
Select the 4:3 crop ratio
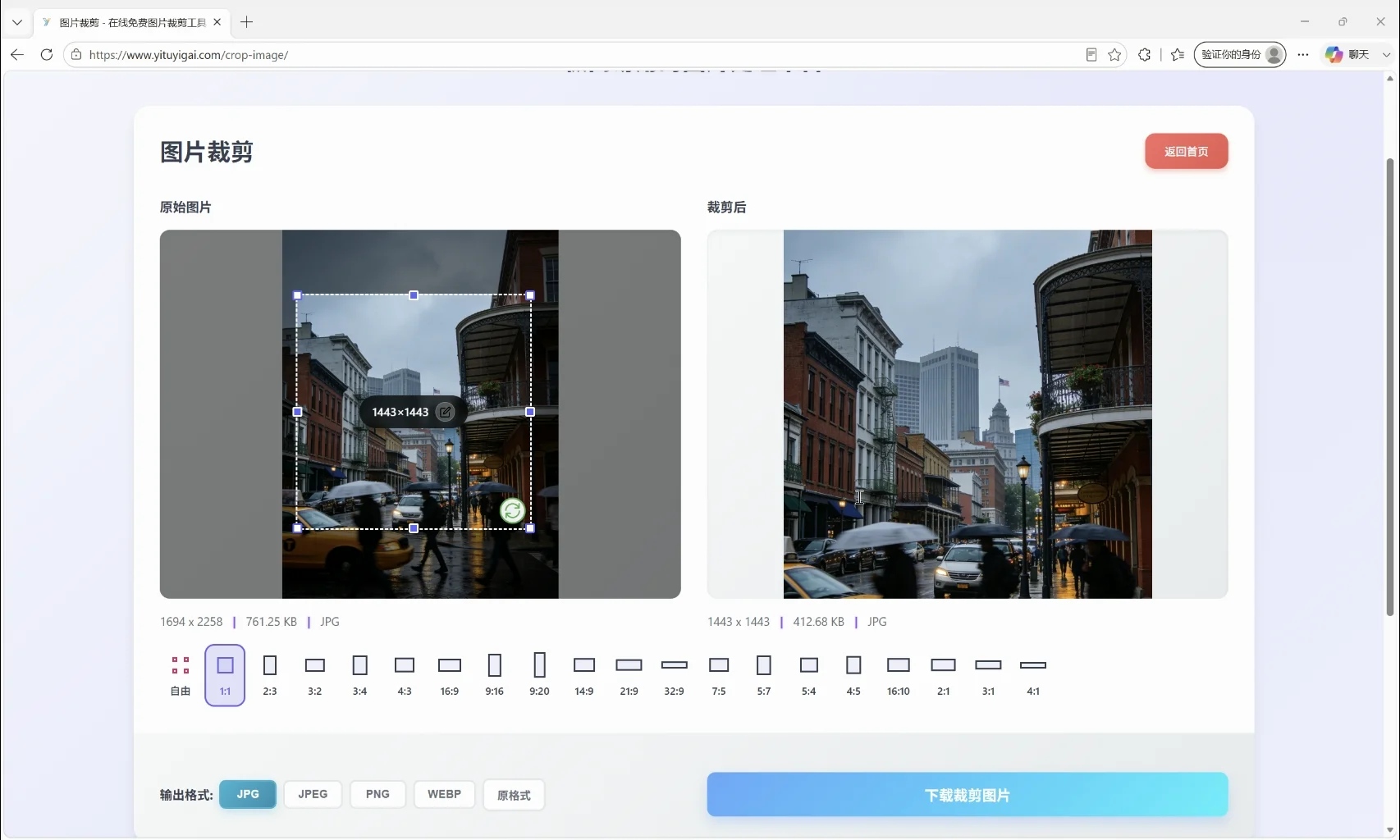point(405,675)
